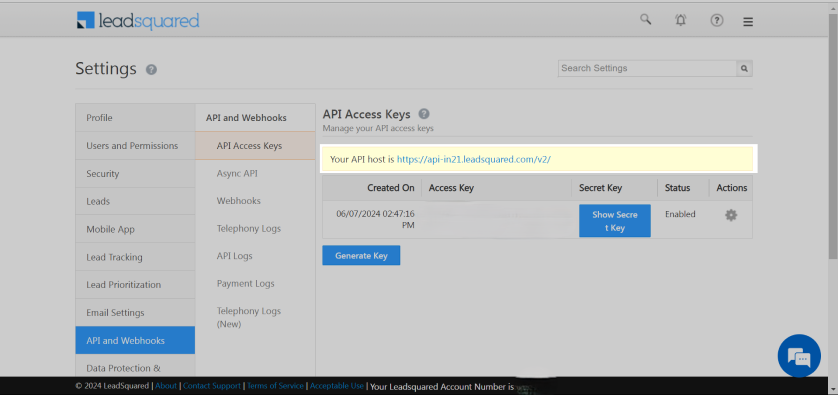Screen dimensions: 838x395
Task: Open the search magnifier in header
Action: pyautogui.click(x=646, y=20)
